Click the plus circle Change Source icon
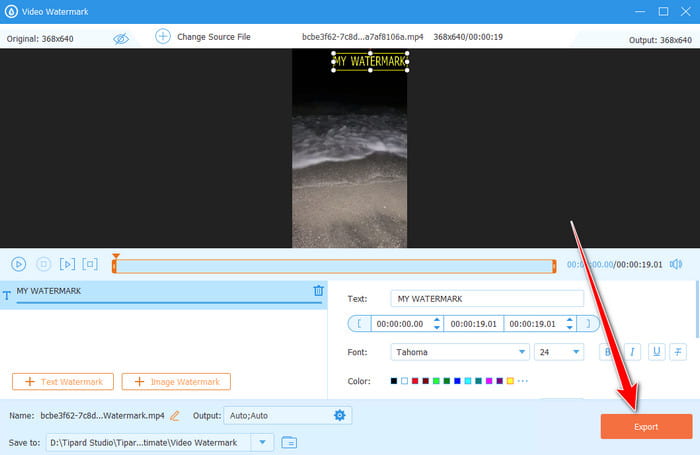The width and height of the screenshot is (700, 455). (162, 36)
